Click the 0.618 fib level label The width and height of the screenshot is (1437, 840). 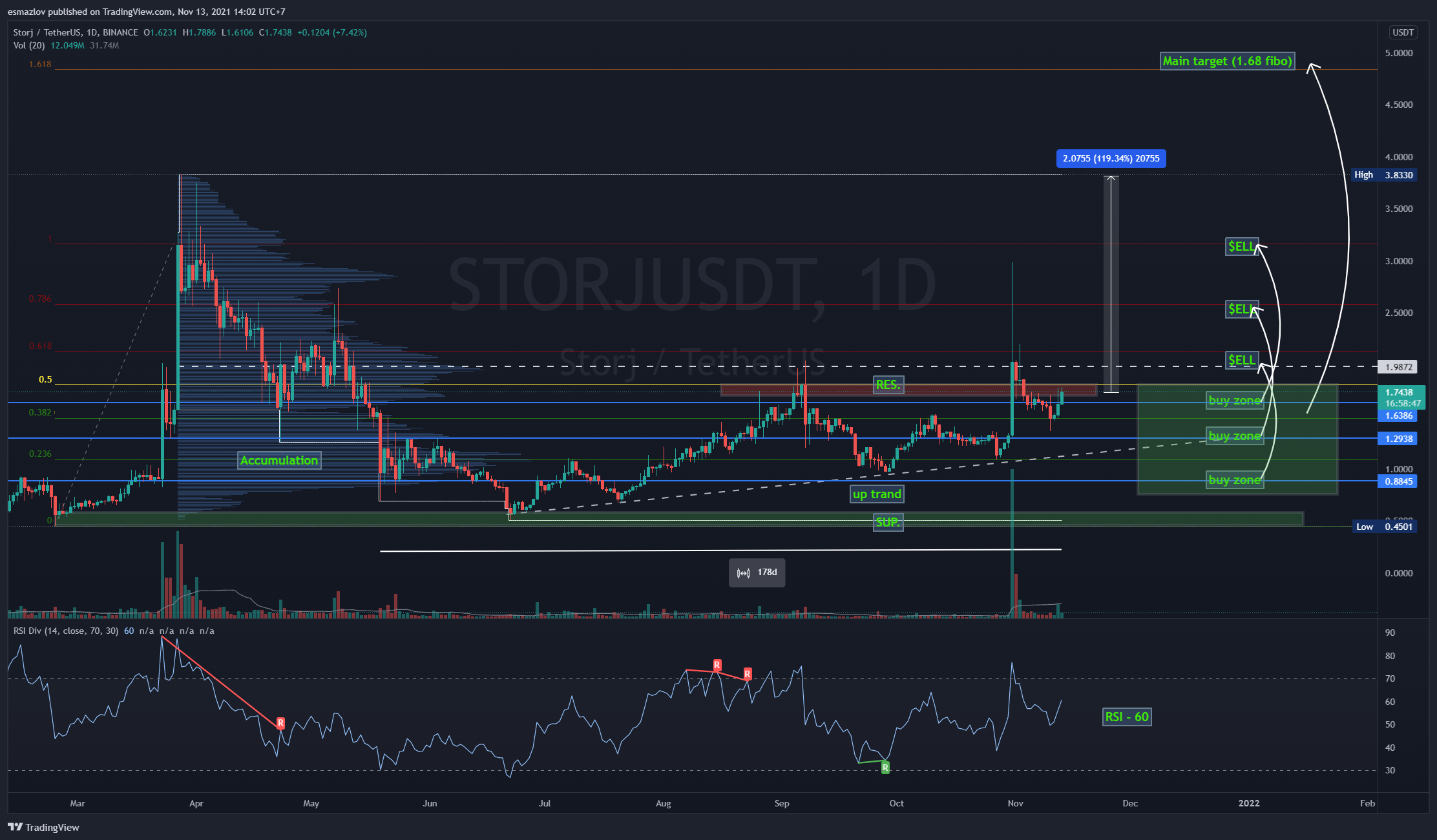point(40,346)
